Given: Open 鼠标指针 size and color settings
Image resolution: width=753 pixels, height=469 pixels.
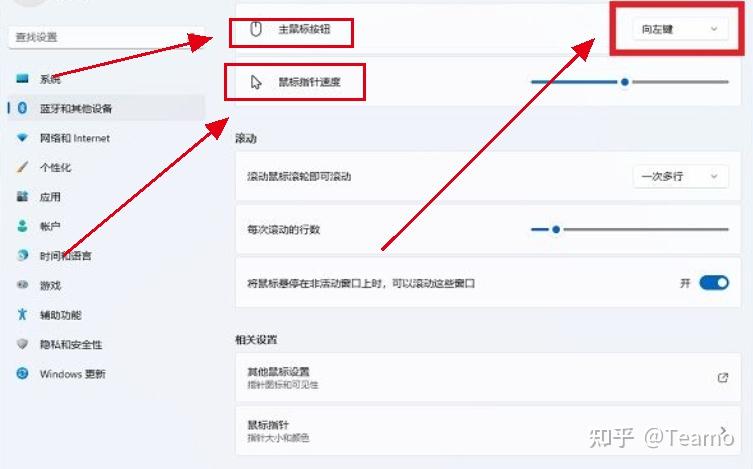Looking at the screenshot, I should (488, 431).
